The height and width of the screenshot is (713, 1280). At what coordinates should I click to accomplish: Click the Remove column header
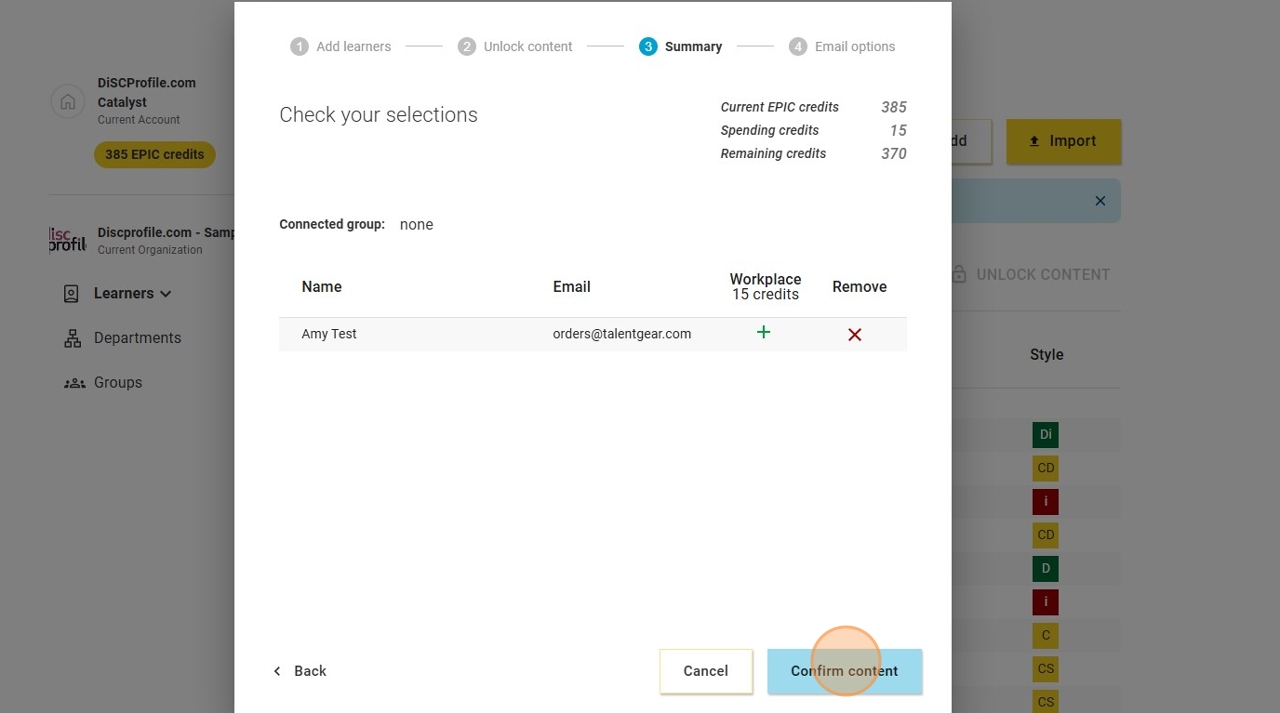click(x=860, y=287)
